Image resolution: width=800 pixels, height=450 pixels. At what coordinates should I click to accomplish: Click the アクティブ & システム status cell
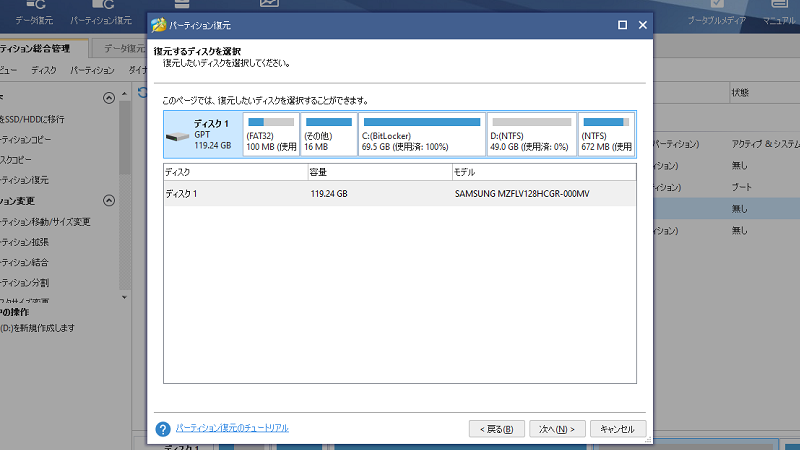765,144
